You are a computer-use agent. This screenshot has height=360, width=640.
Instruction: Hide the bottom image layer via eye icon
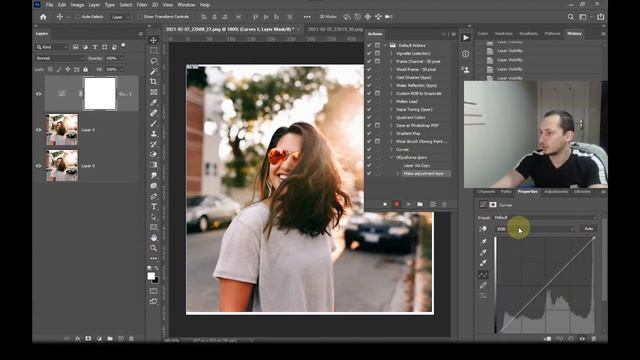[39, 166]
